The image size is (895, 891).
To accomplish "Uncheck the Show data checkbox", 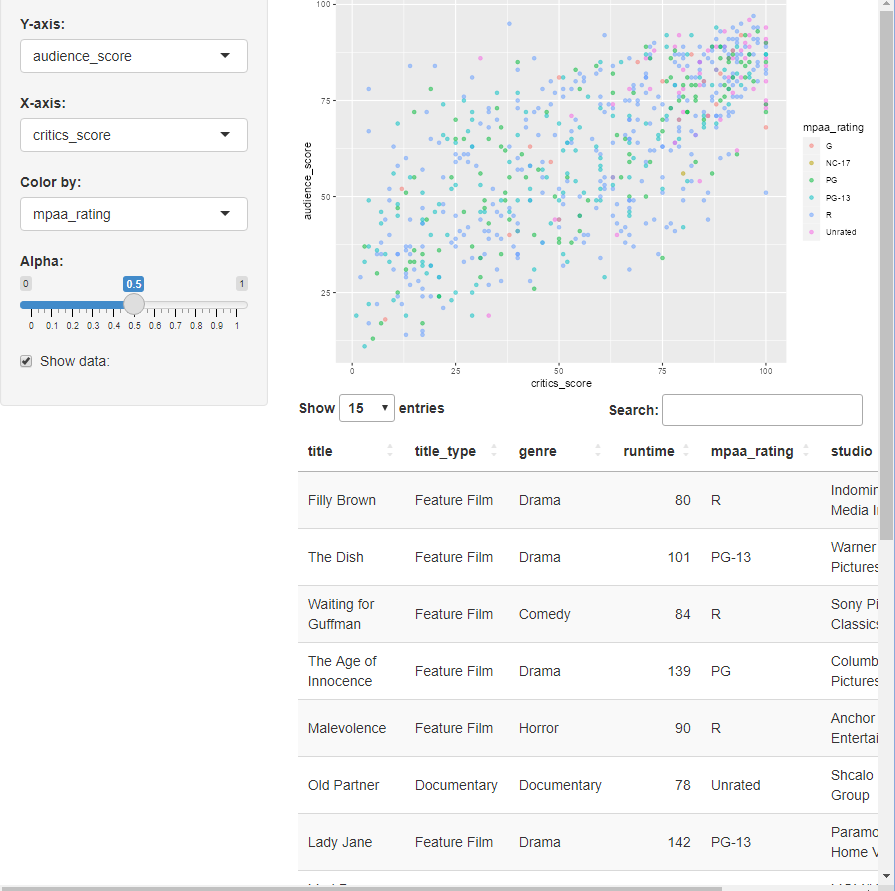I will (x=27, y=361).
